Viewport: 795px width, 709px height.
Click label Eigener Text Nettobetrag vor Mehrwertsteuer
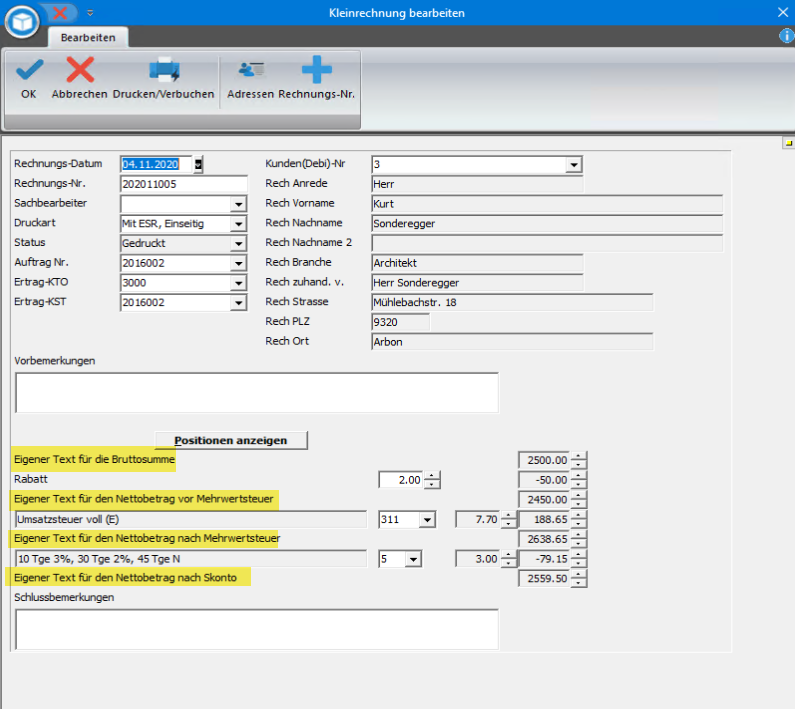(143, 499)
